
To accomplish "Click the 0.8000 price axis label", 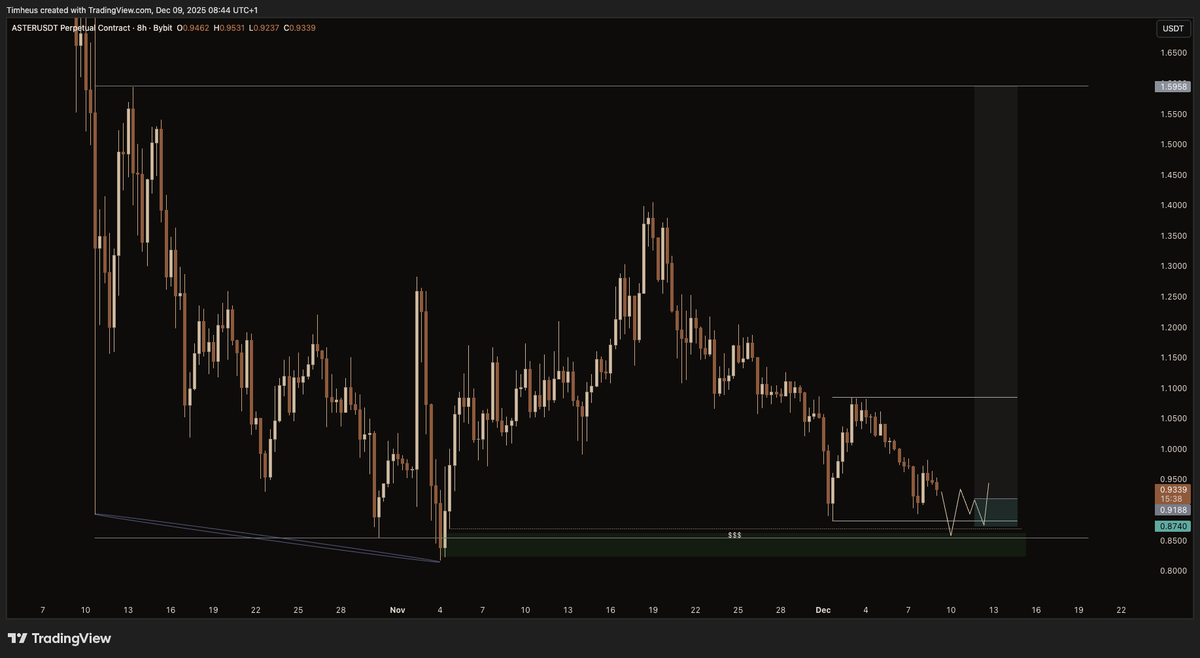I will [1174, 571].
